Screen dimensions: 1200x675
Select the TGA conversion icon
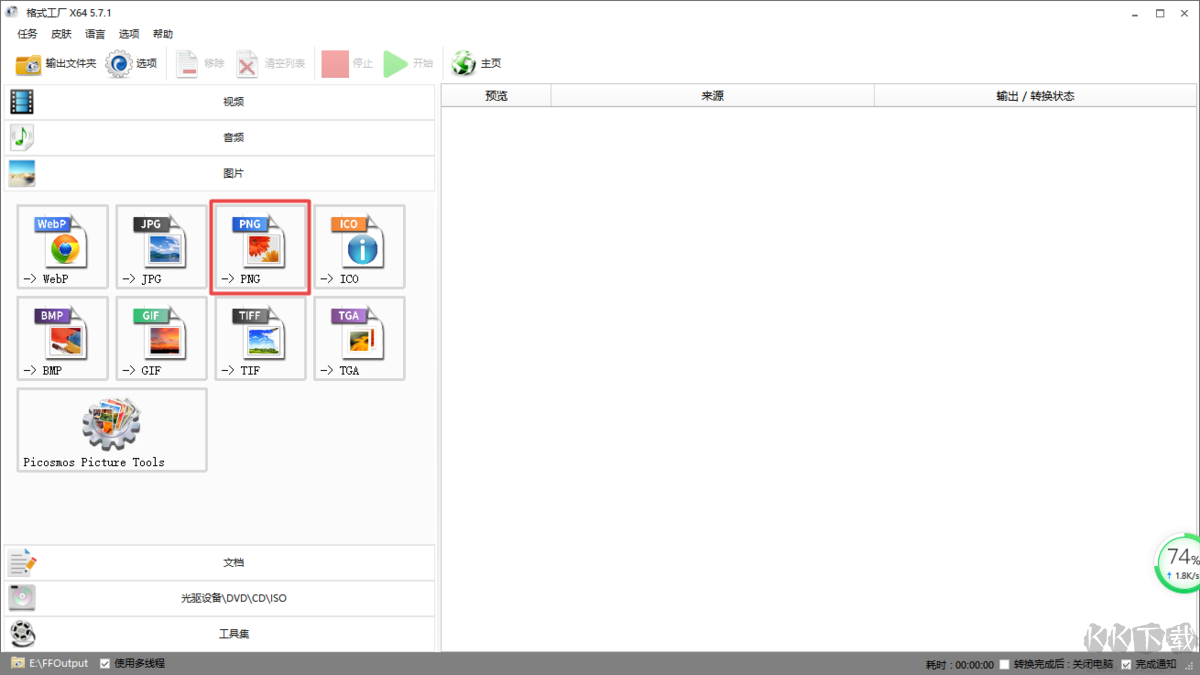(359, 338)
